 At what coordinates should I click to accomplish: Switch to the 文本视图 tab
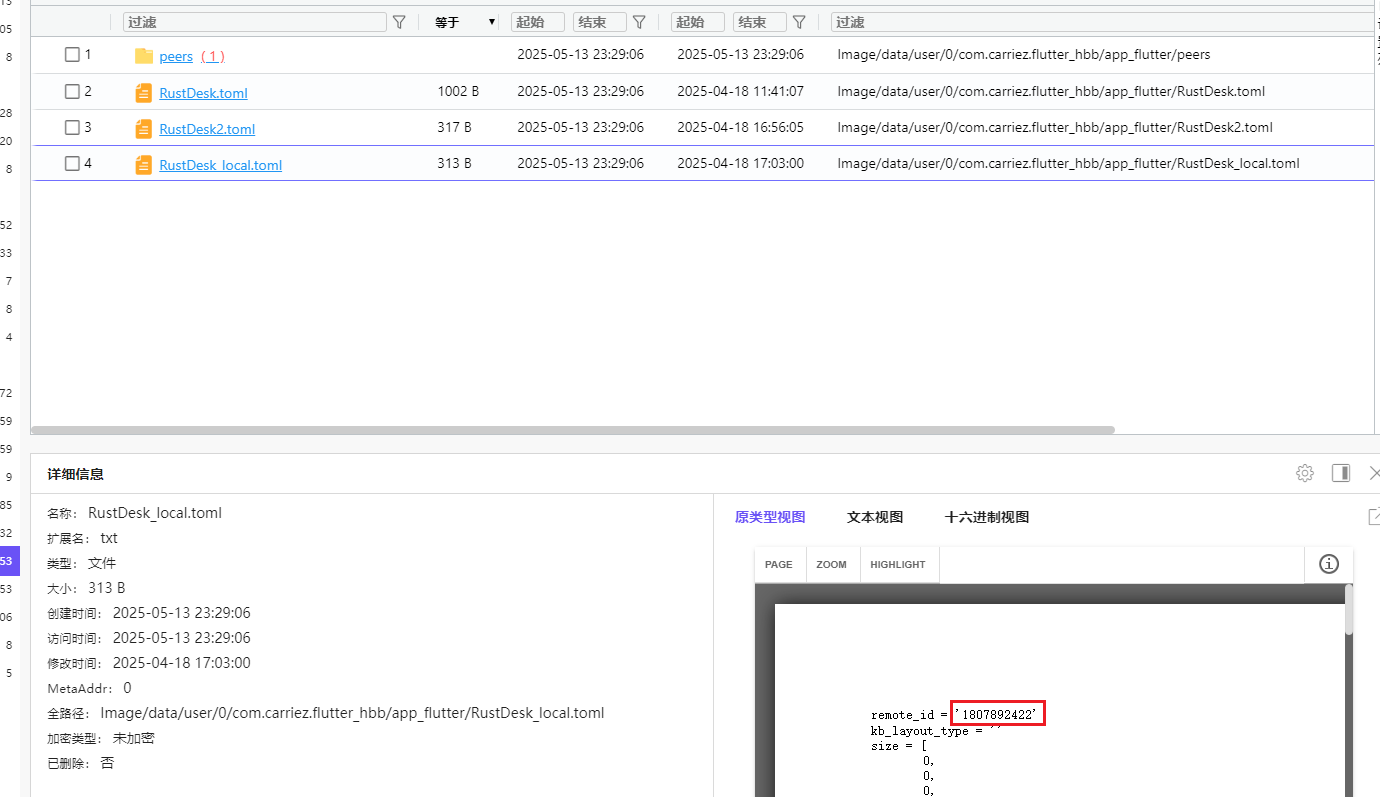(875, 517)
